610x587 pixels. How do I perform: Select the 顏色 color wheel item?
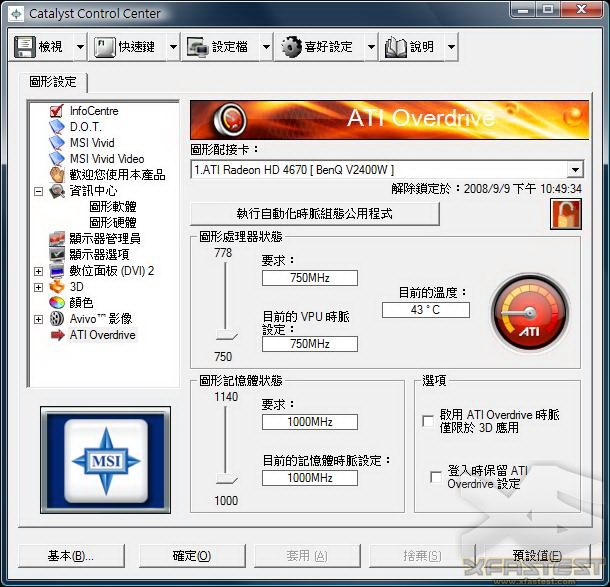point(57,303)
